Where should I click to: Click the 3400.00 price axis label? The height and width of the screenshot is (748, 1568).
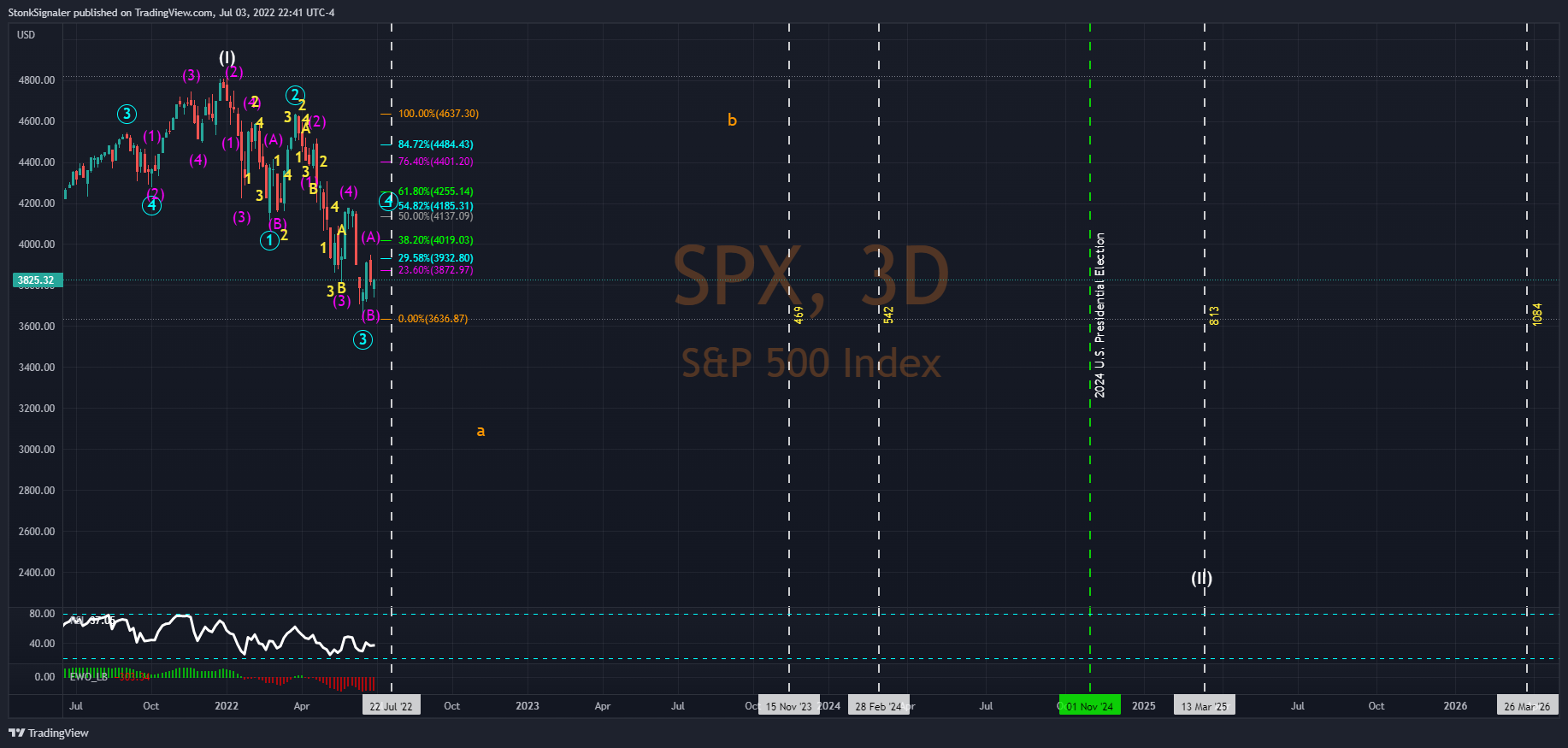point(37,368)
